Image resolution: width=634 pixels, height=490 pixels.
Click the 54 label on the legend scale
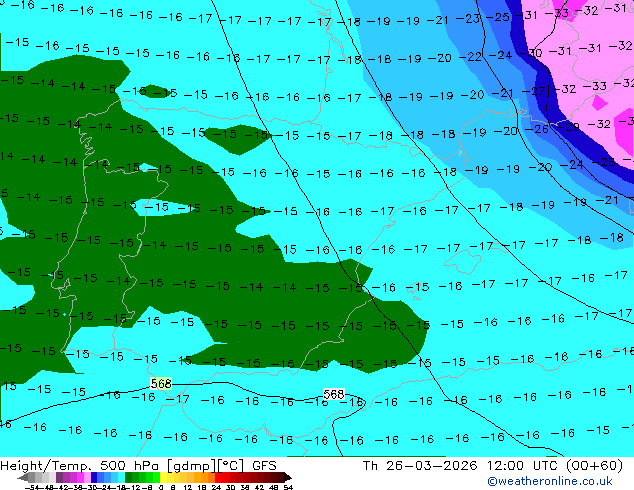[x=287, y=487]
